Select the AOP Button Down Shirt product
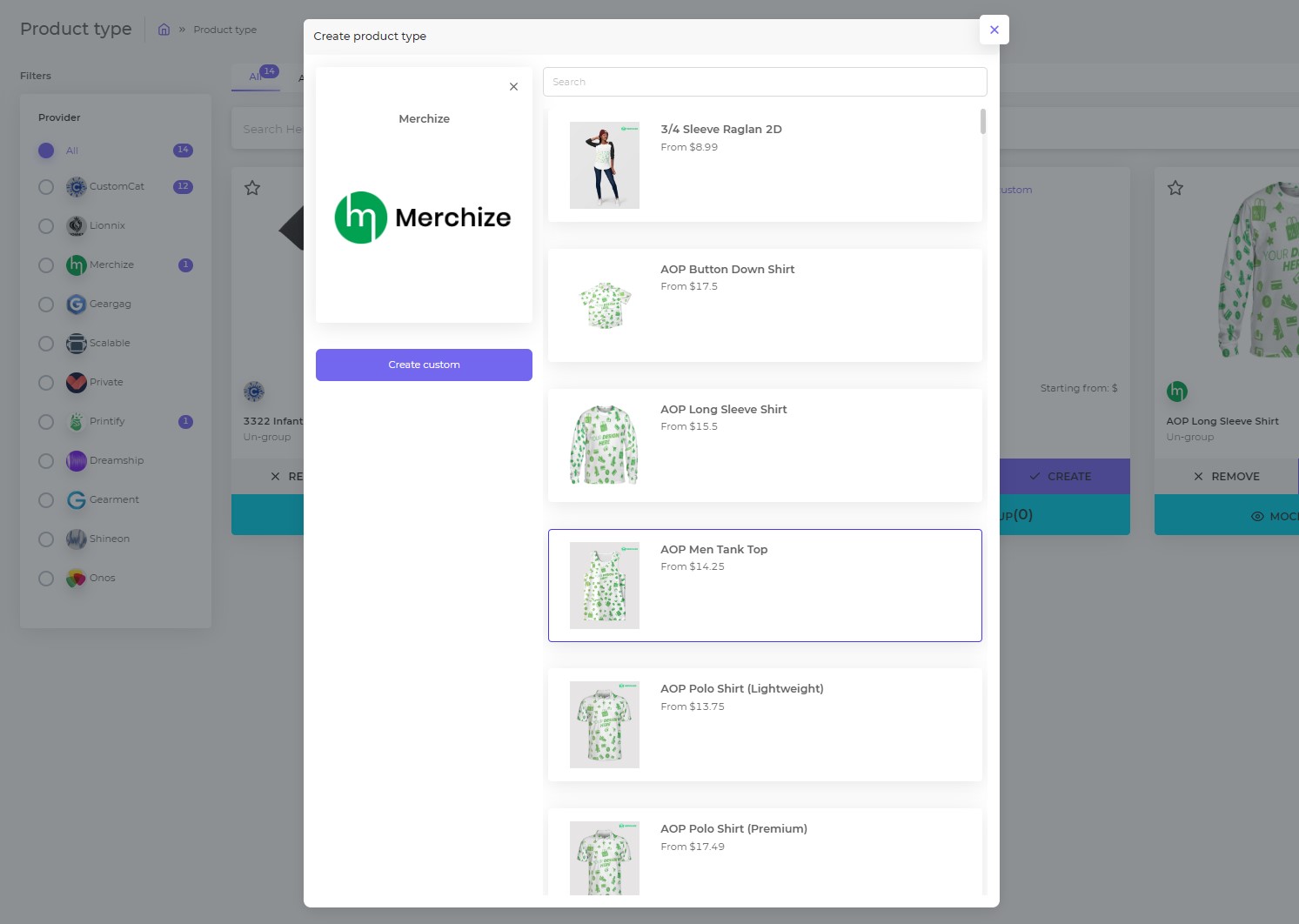The width and height of the screenshot is (1299, 924). click(x=765, y=305)
